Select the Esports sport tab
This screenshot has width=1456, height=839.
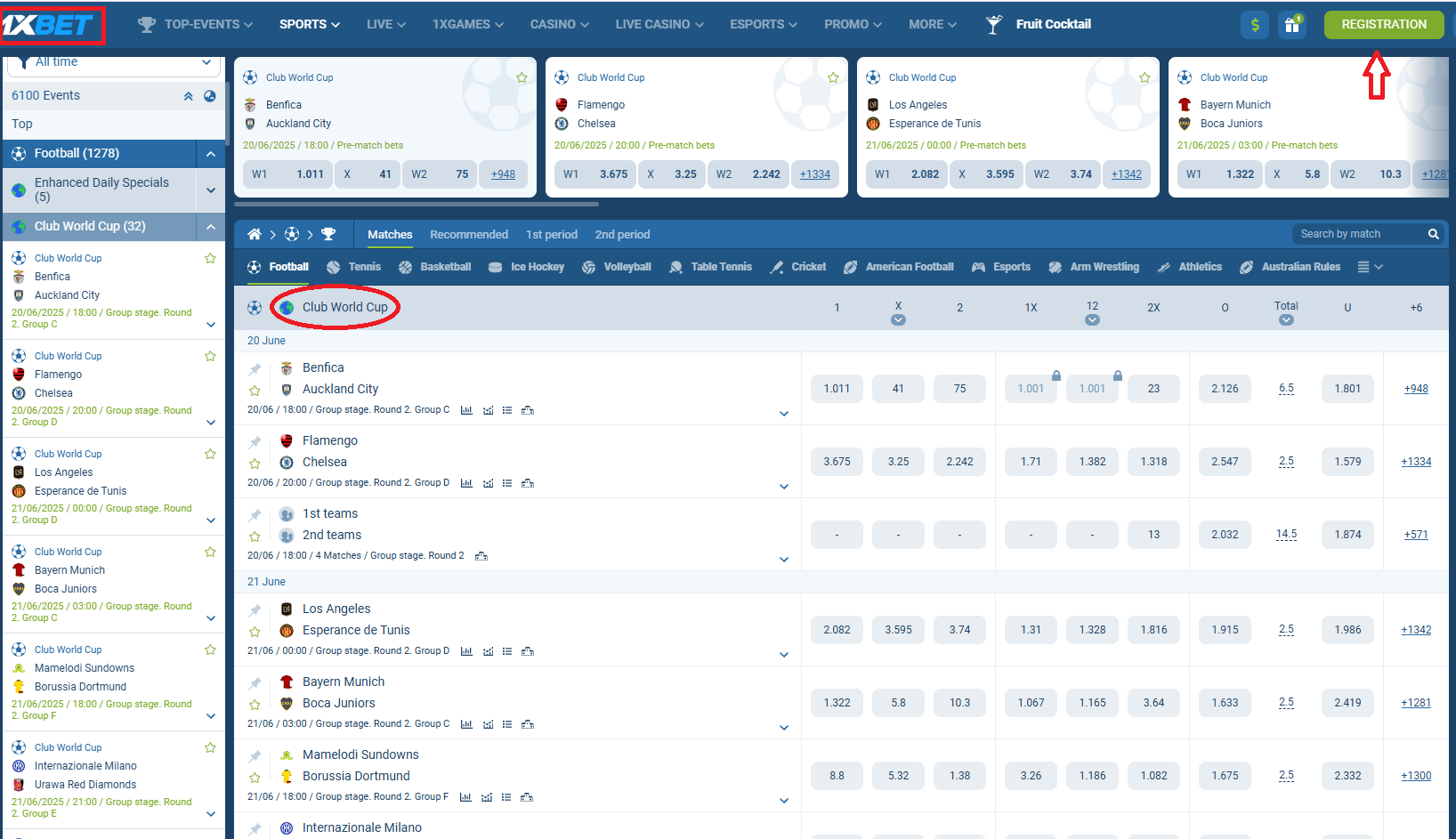coord(1001,267)
